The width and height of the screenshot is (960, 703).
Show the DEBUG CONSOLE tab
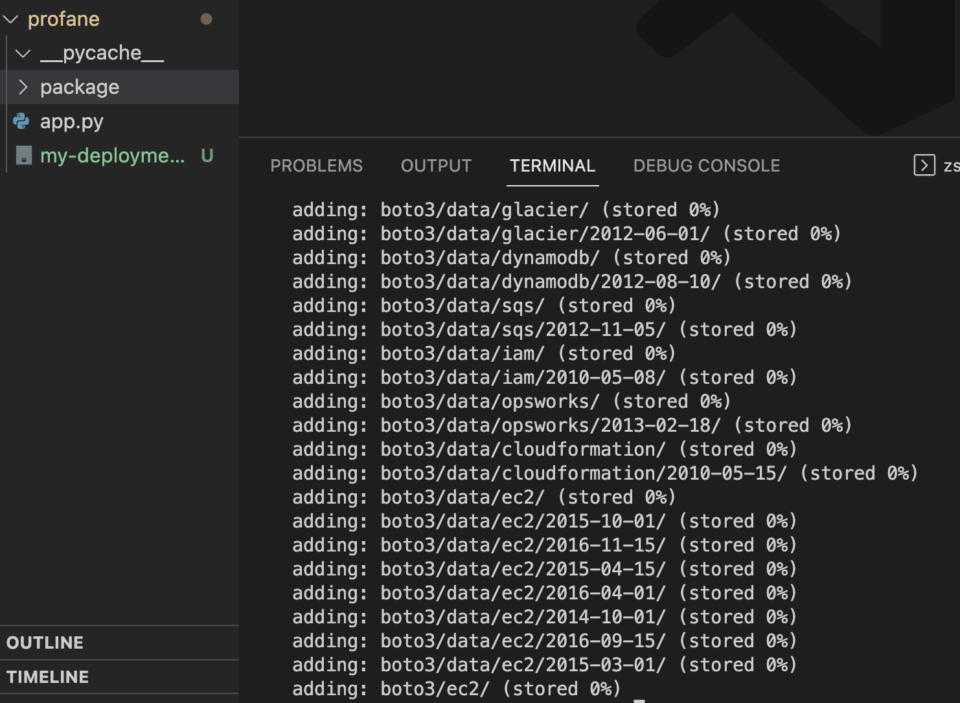[706, 166]
